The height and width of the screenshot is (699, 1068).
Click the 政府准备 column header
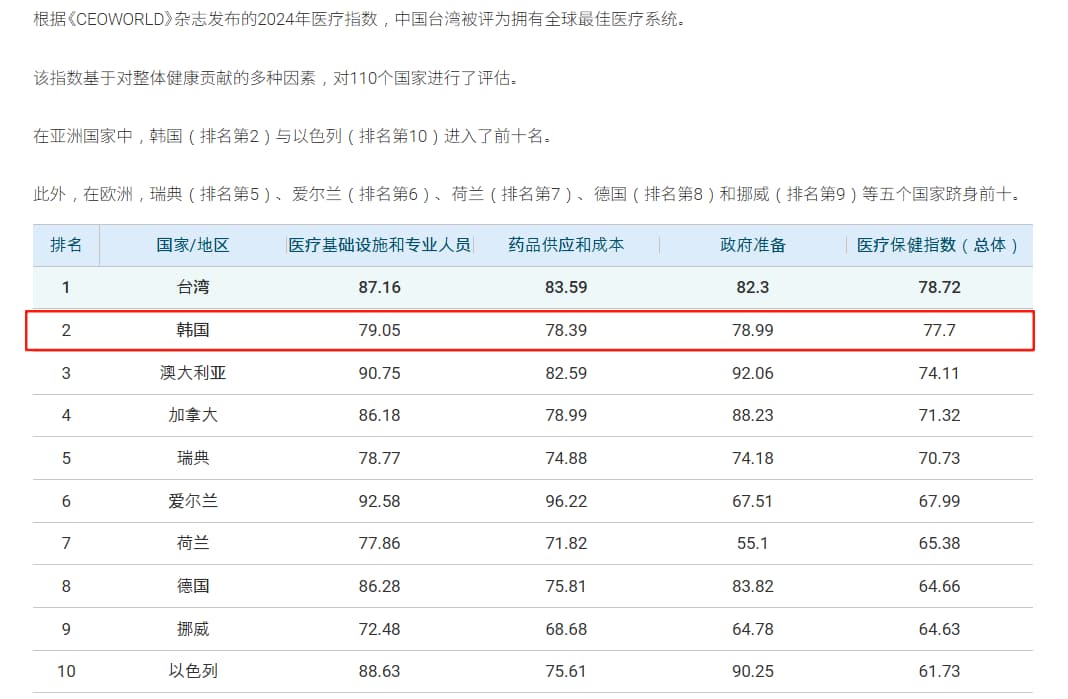(753, 245)
